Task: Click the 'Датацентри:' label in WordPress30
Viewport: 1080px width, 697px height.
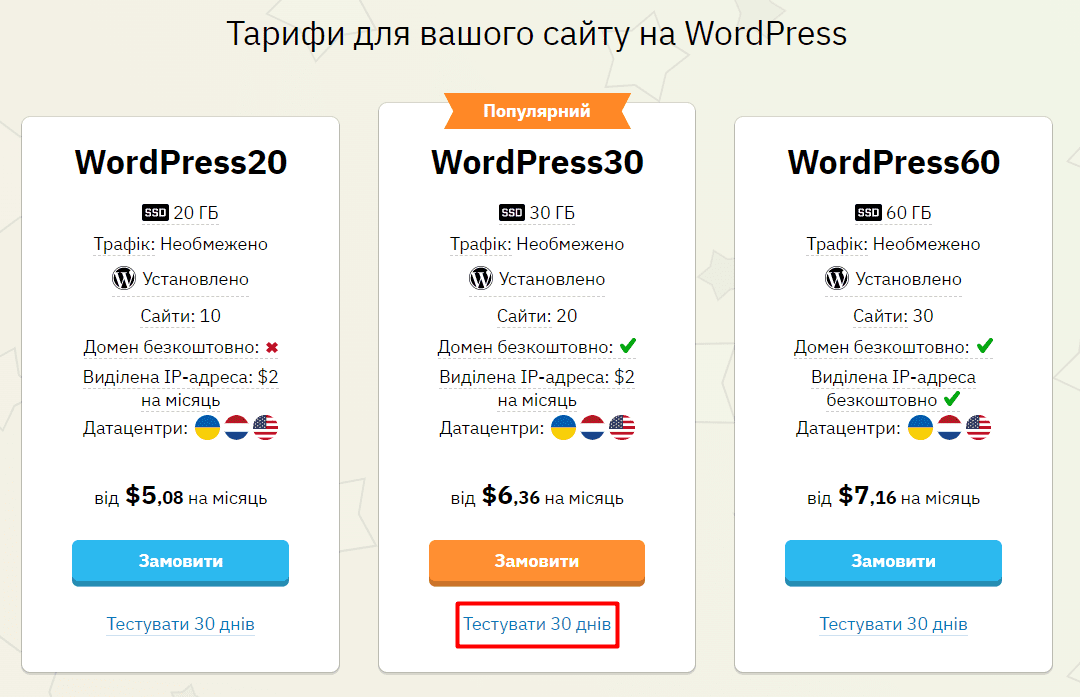Action: tap(492, 428)
